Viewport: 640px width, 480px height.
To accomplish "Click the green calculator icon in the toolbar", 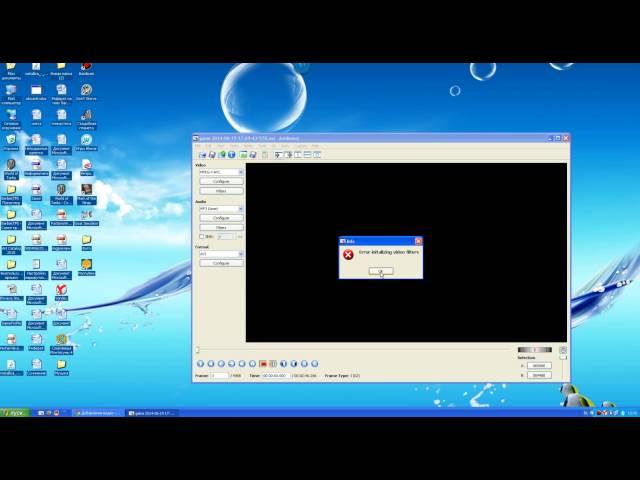I will (243, 155).
